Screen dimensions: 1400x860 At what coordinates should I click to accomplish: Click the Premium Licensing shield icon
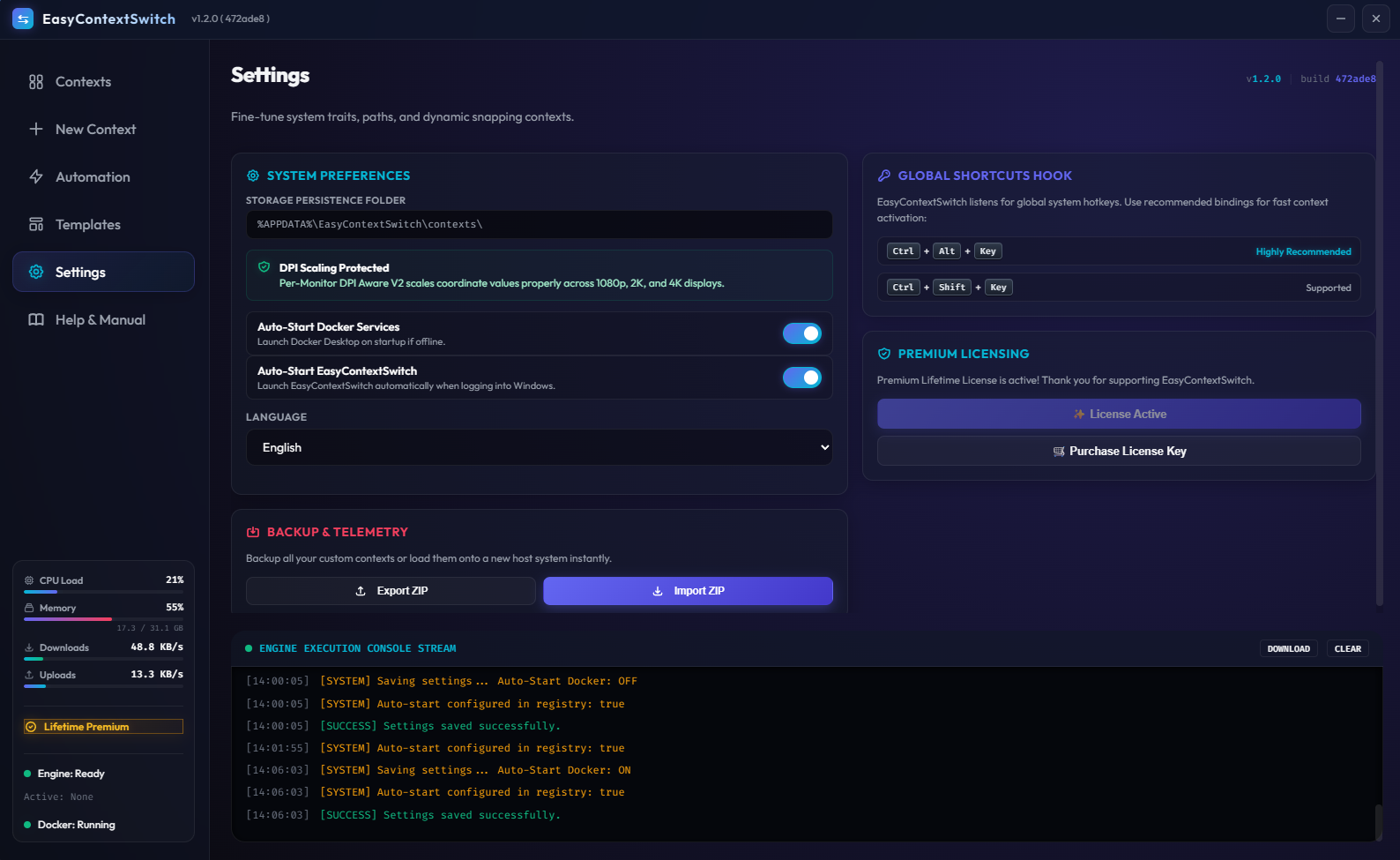click(884, 354)
